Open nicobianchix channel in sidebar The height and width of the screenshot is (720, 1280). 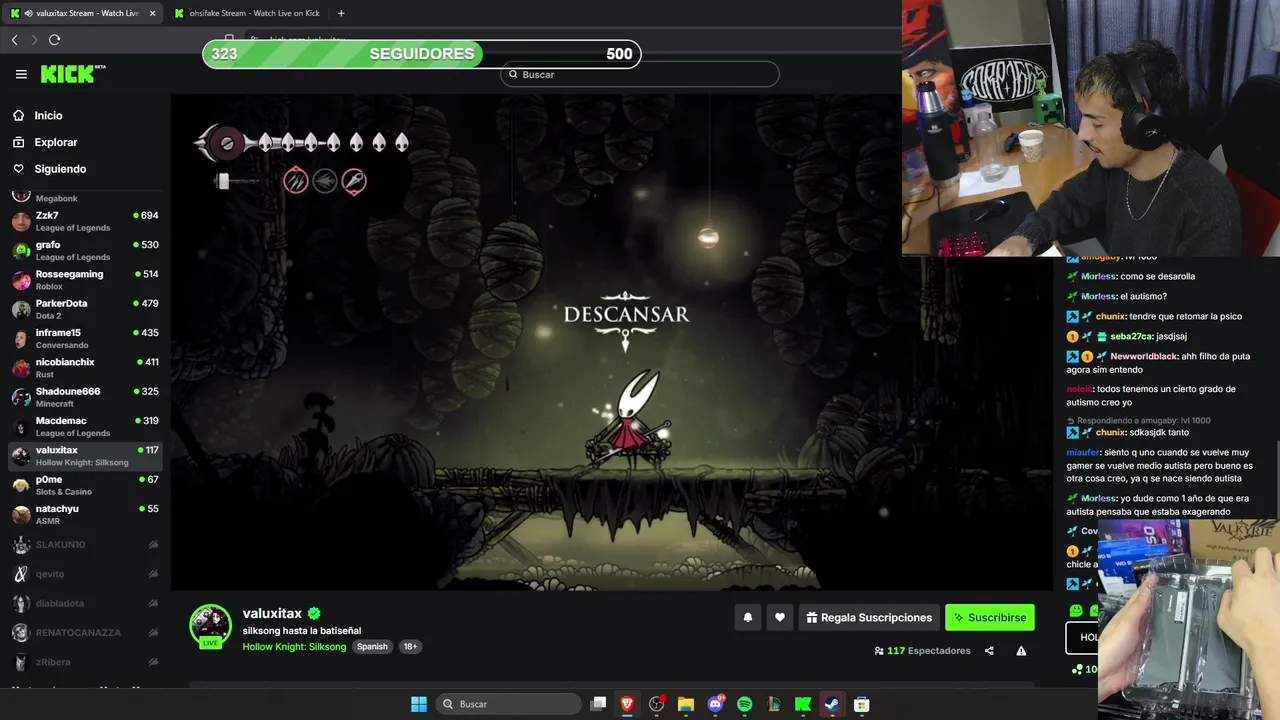coord(85,367)
